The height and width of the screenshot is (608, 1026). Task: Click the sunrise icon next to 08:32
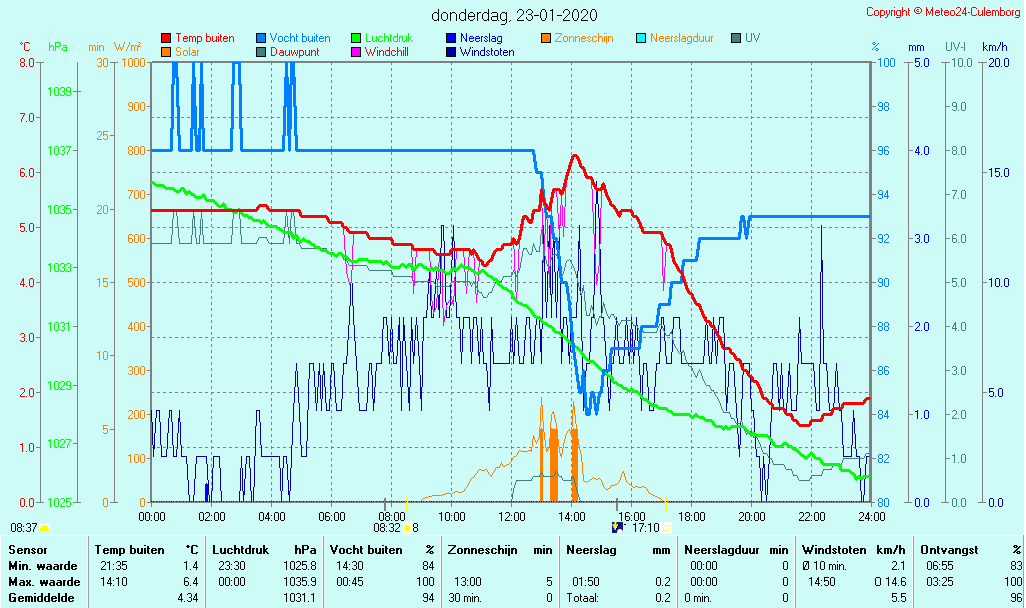coord(407,527)
